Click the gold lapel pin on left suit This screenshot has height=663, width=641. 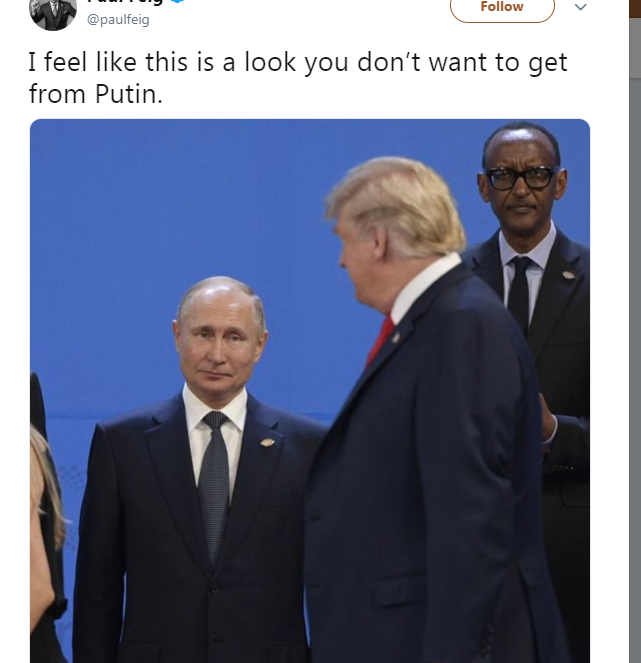[x=267, y=442]
